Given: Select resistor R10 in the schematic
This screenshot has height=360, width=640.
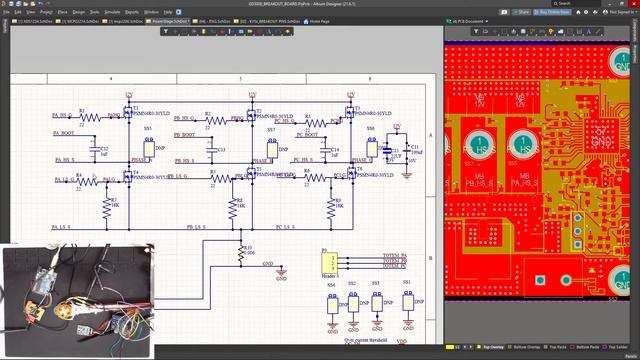Looking at the screenshot, I should click(241, 254).
